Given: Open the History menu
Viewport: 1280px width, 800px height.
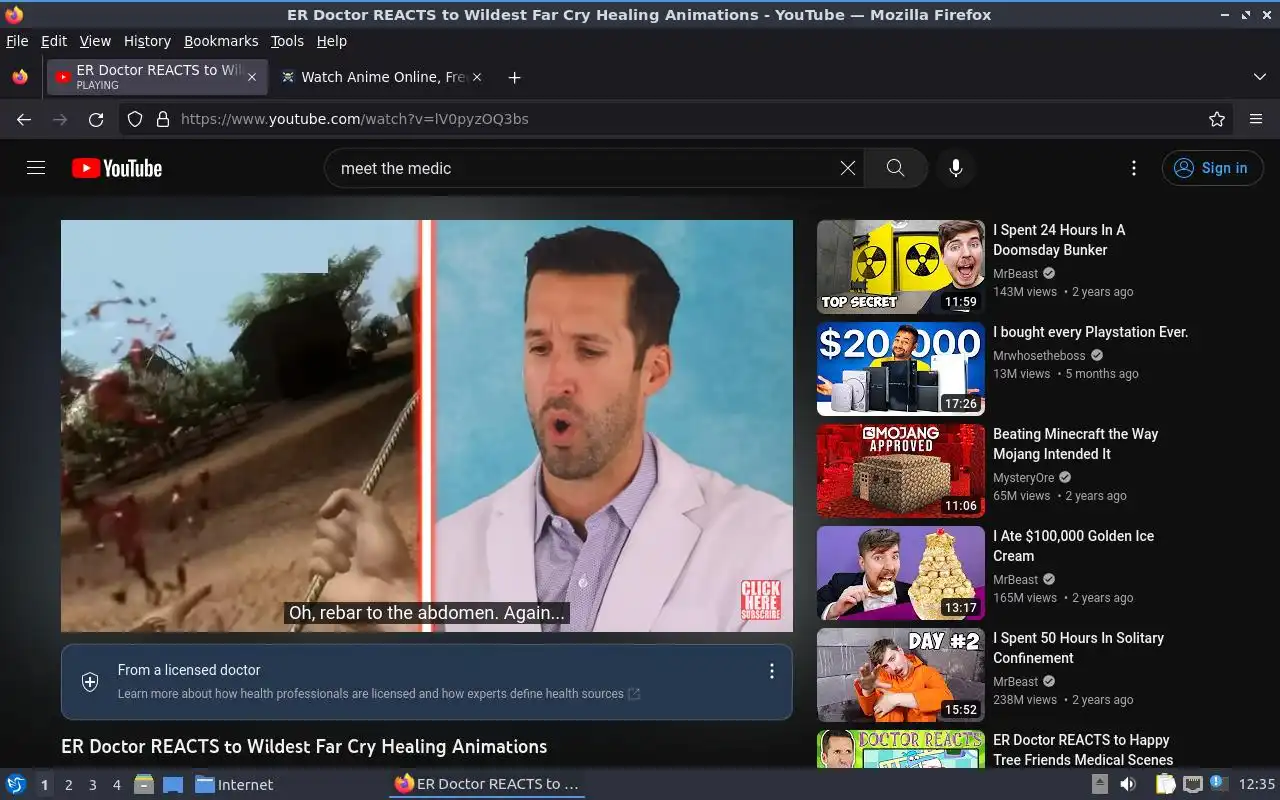Looking at the screenshot, I should (x=147, y=41).
